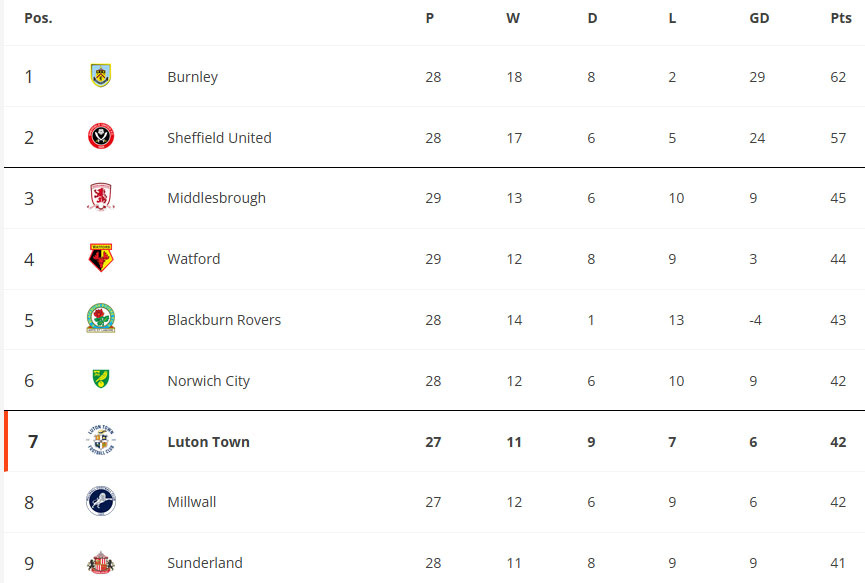The height and width of the screenshot is (583, 865).
Task: Click the Sheffield United club crest
Action: [101, 136]
